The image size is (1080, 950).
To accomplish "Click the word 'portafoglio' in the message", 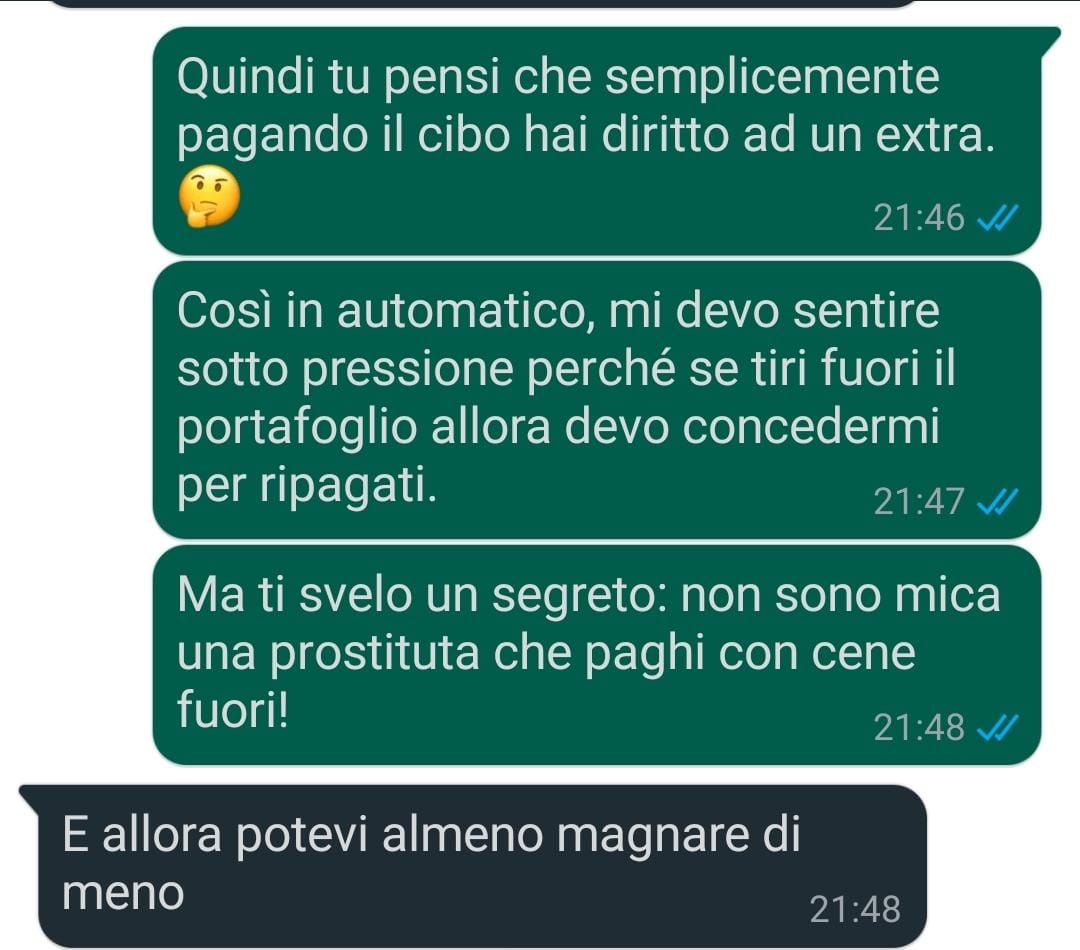I will pyautogui.click(x=297, y=428).
